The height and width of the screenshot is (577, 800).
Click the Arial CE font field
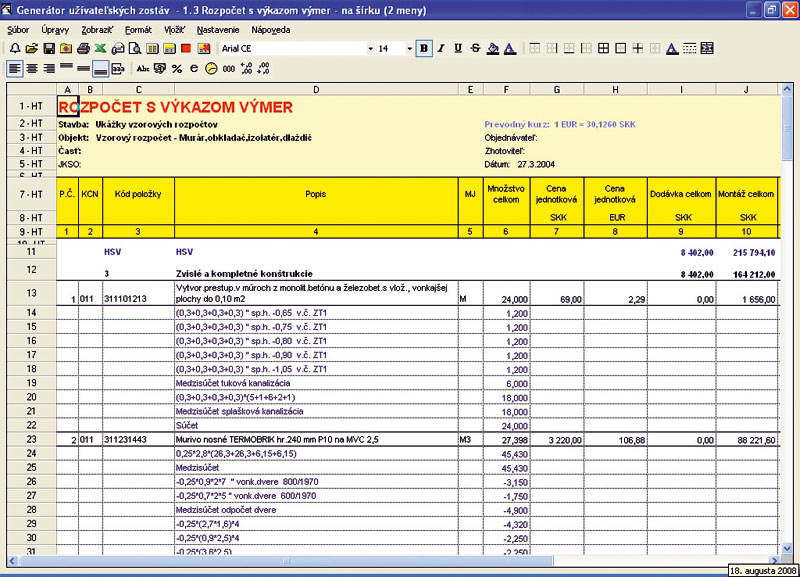(293, 49)
